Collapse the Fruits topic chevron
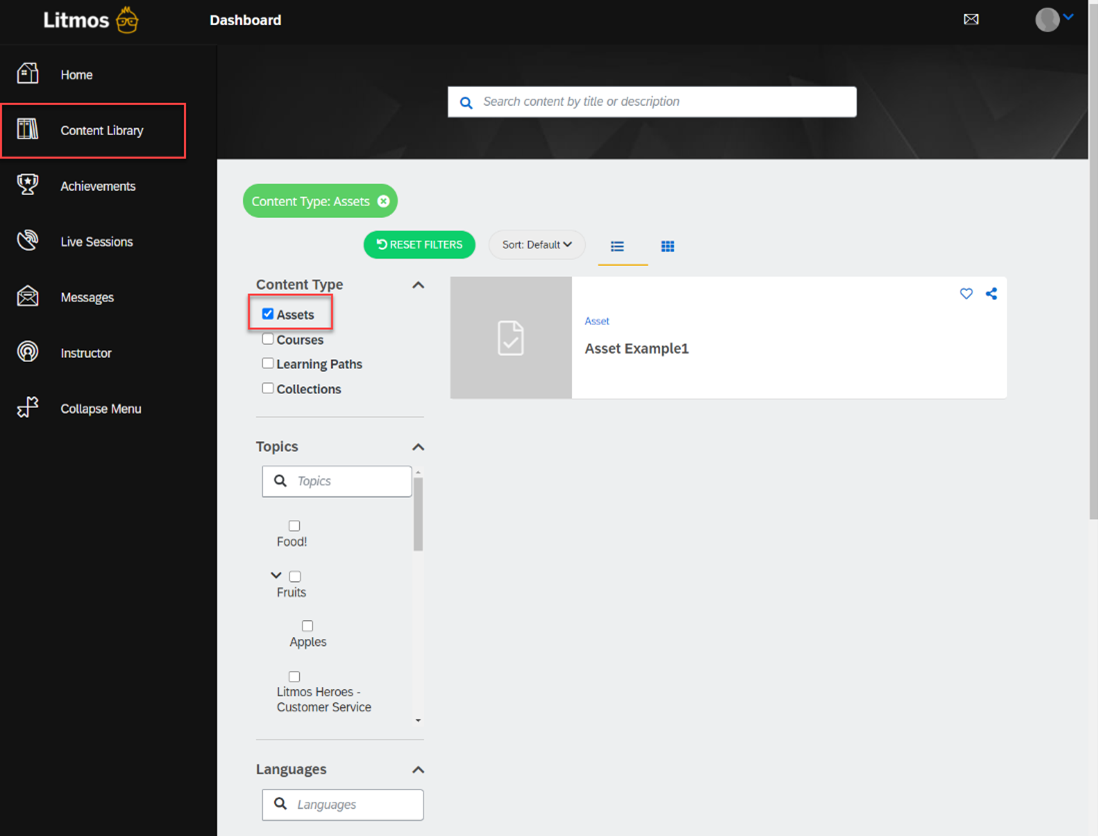The image size is (1098, 836). [276, 575]
